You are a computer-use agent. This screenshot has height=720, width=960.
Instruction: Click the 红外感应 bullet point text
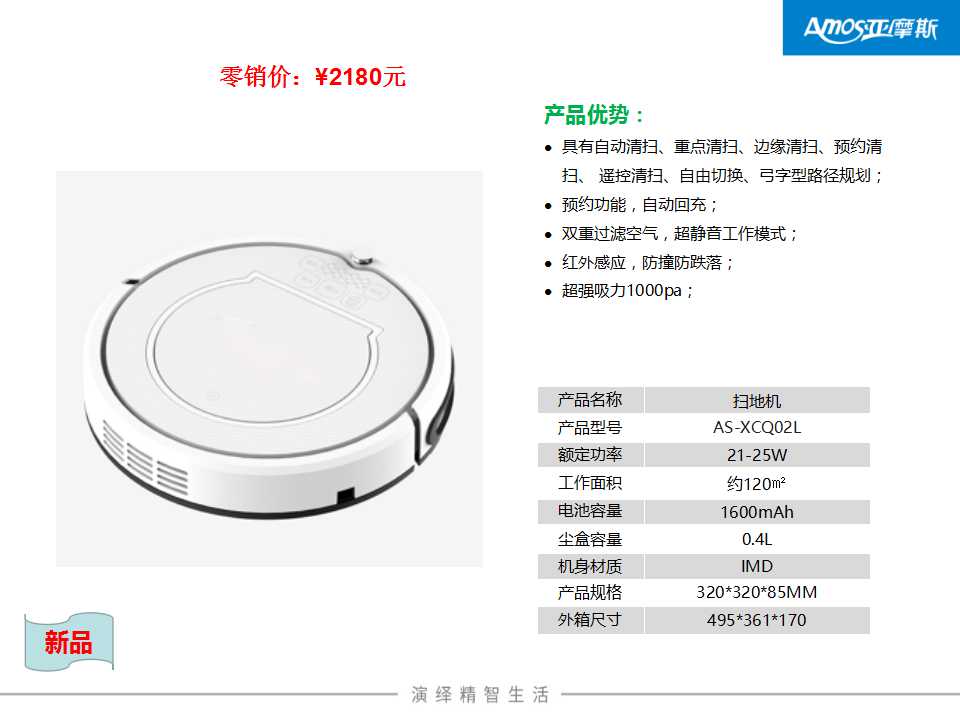click(648, 263)
